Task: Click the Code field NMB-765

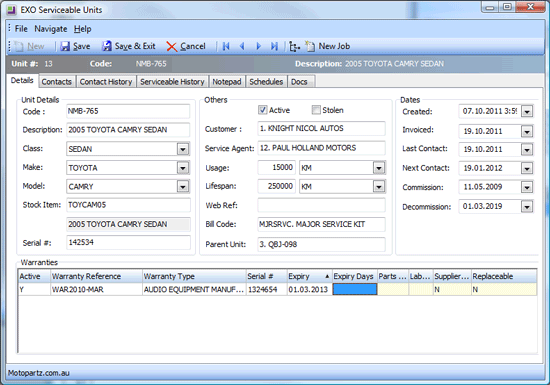Action: (128, 111)
